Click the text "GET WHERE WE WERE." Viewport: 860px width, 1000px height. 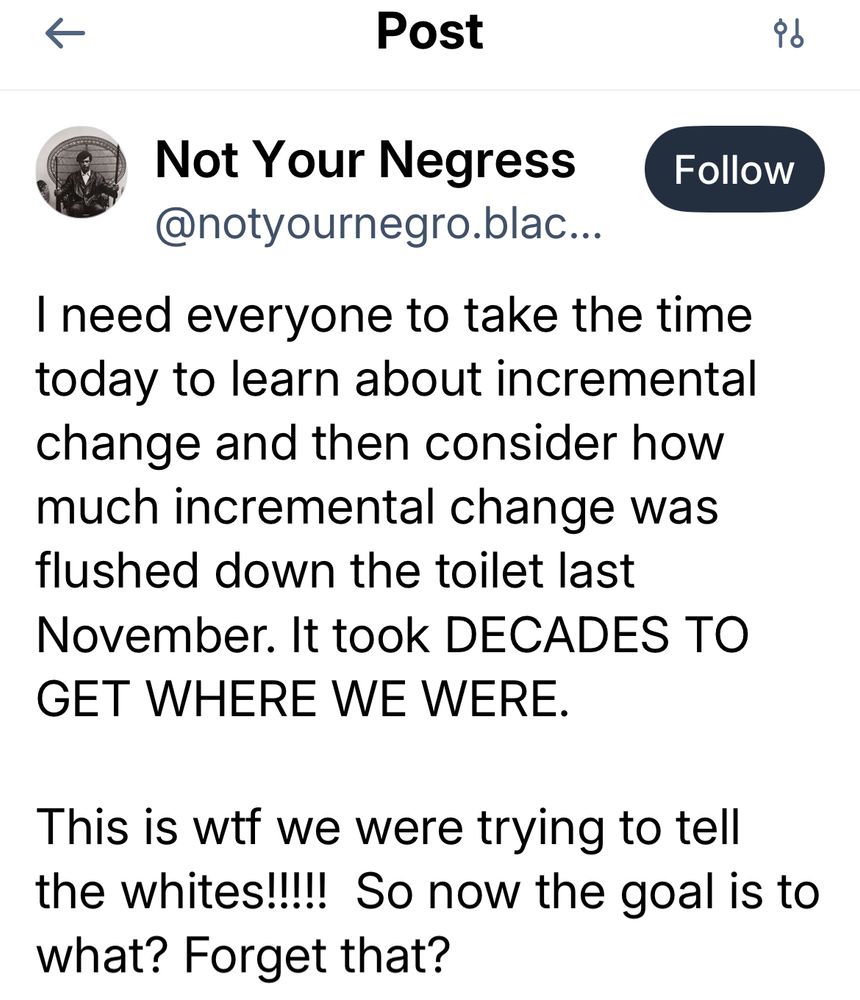(x=302, y=699)
